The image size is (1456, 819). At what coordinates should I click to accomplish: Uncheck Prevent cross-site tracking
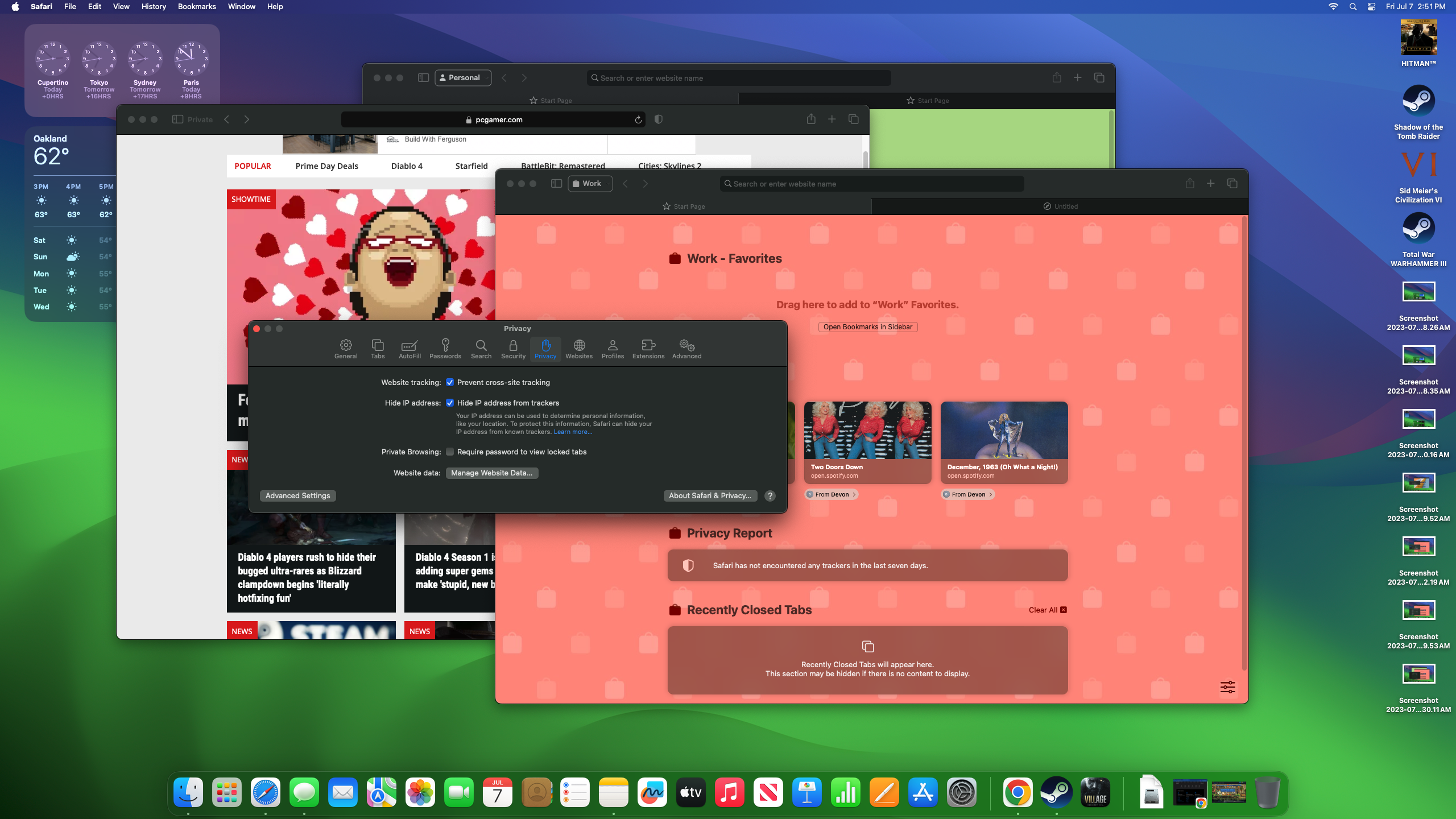coord(450,382)
